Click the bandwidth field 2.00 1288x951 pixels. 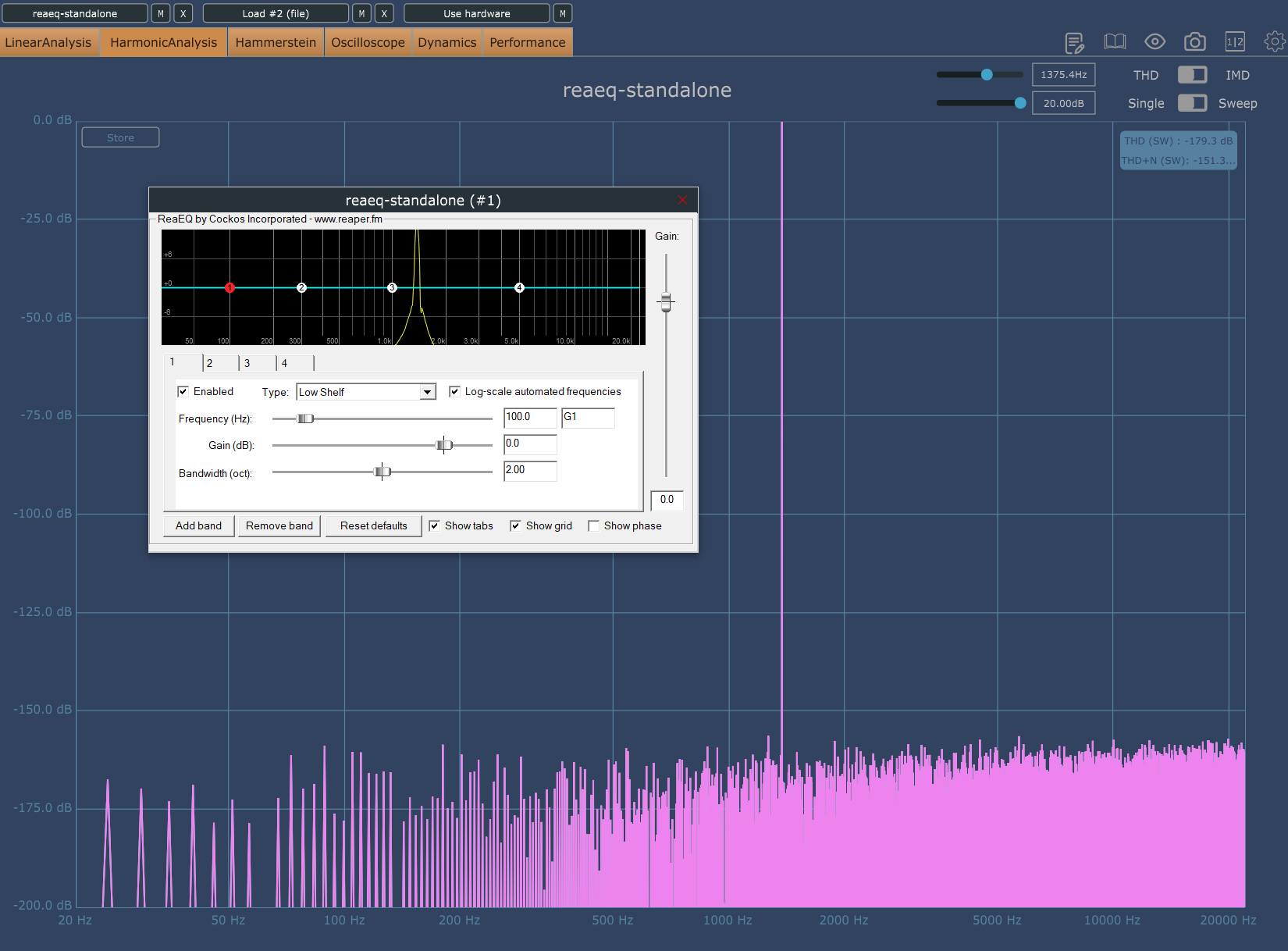coord(530,471)
